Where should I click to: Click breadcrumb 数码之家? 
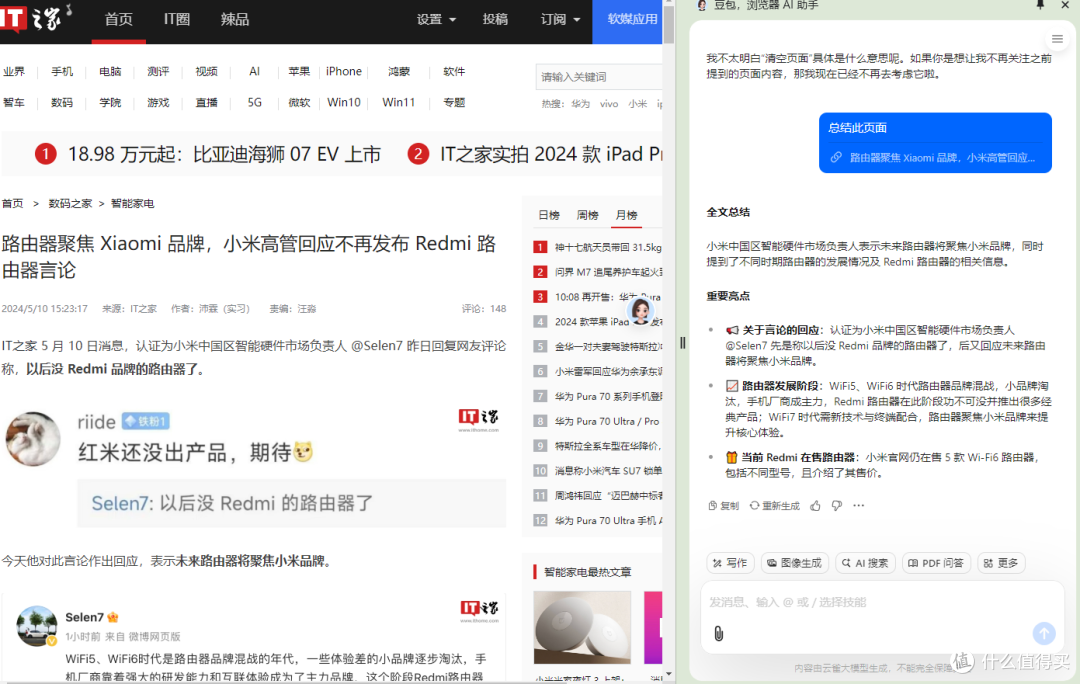70,203
